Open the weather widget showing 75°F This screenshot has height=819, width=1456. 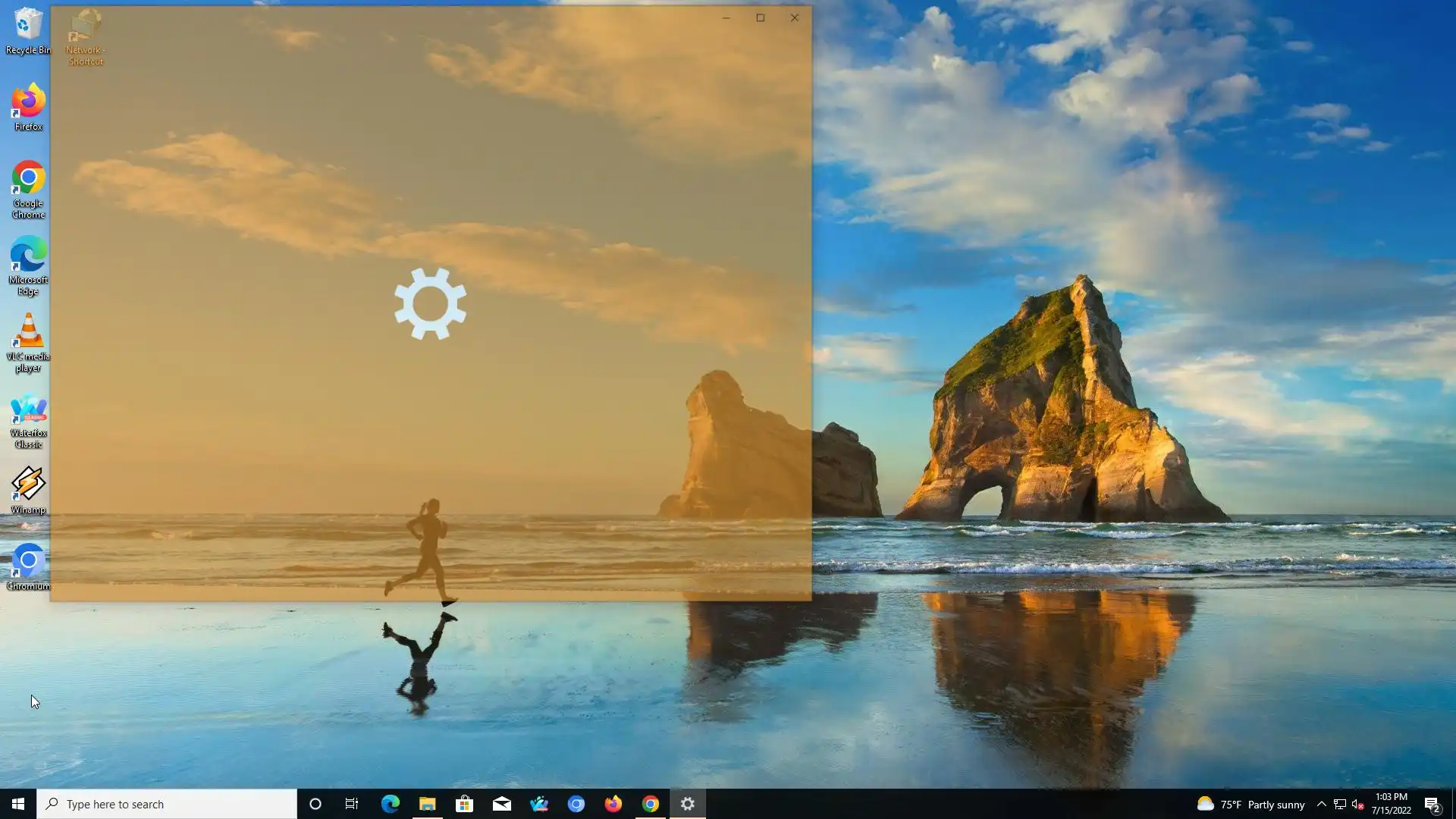tap(1251, 804)
